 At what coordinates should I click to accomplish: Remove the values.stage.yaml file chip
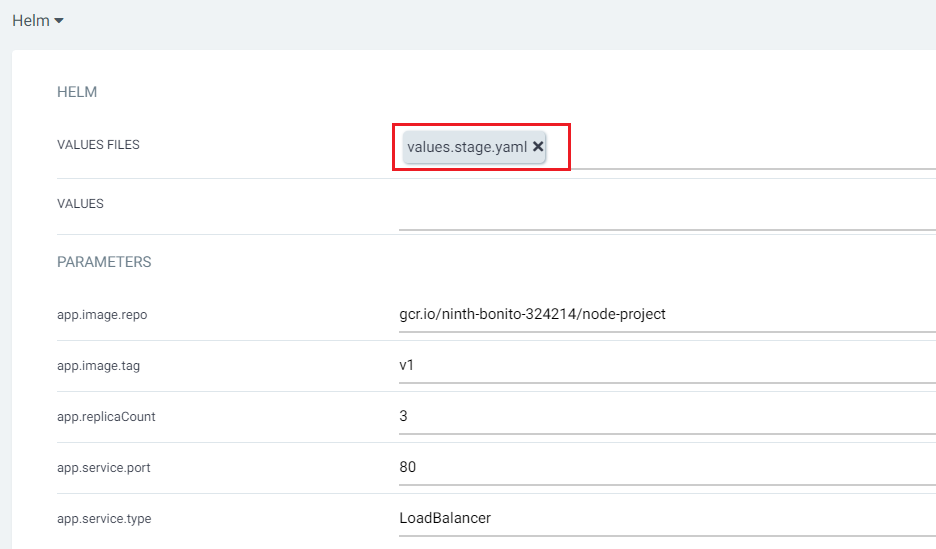[x=538, y=147]
